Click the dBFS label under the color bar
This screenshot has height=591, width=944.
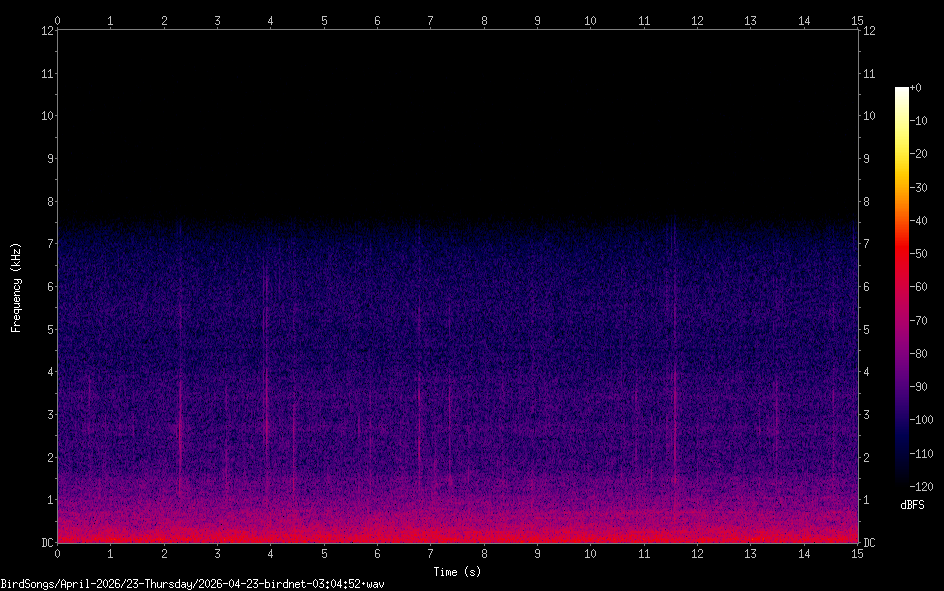coord(912,505)
